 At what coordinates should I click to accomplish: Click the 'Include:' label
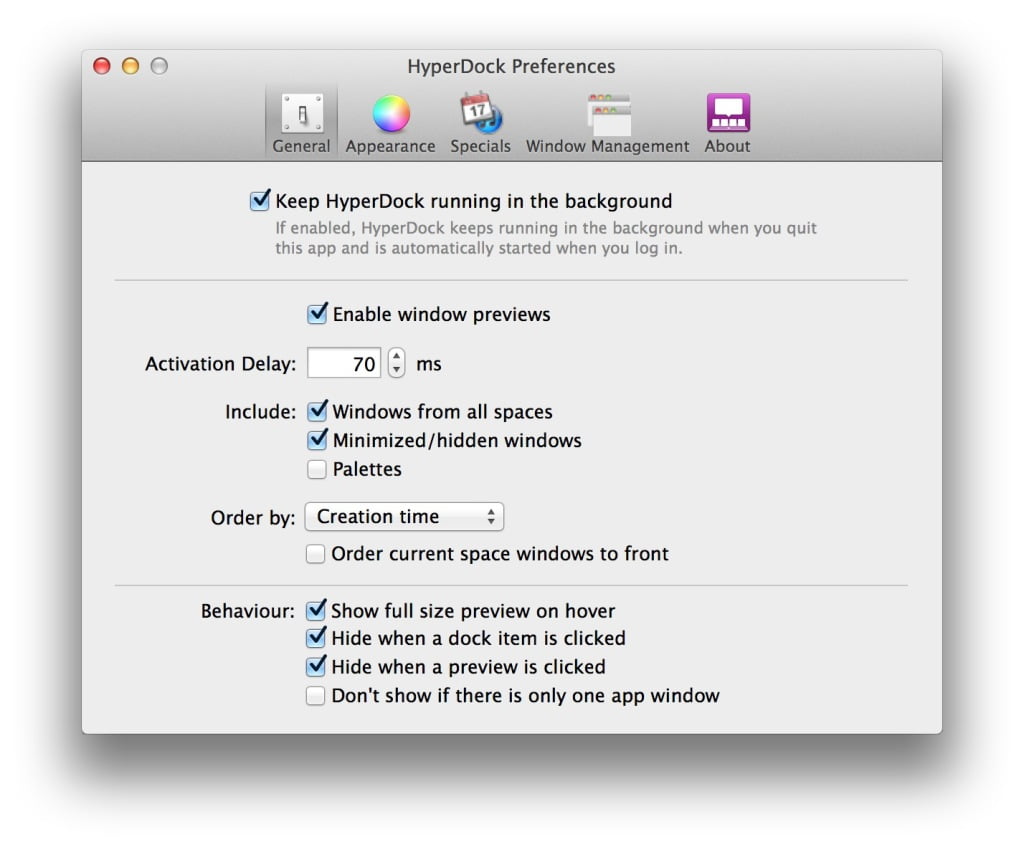[x=261, y=411]
